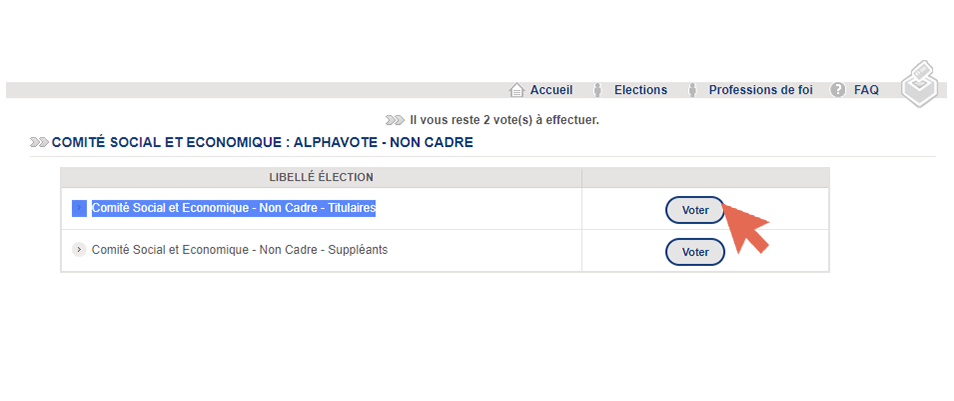The width and height of the screenshot is (954, 401).
Task: Click the question mark FAQ icon
Action: pos(838,90)
